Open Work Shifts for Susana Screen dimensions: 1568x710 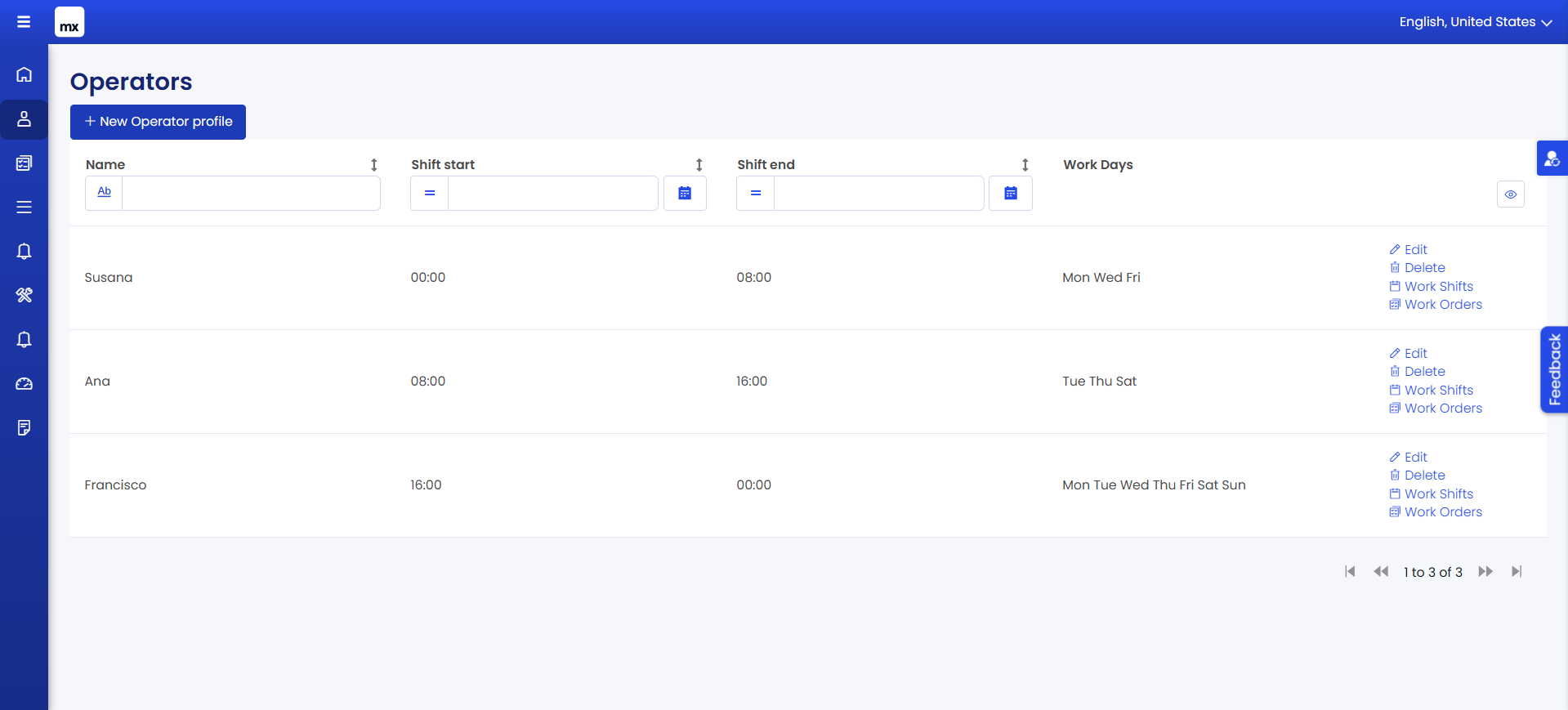1432,287
